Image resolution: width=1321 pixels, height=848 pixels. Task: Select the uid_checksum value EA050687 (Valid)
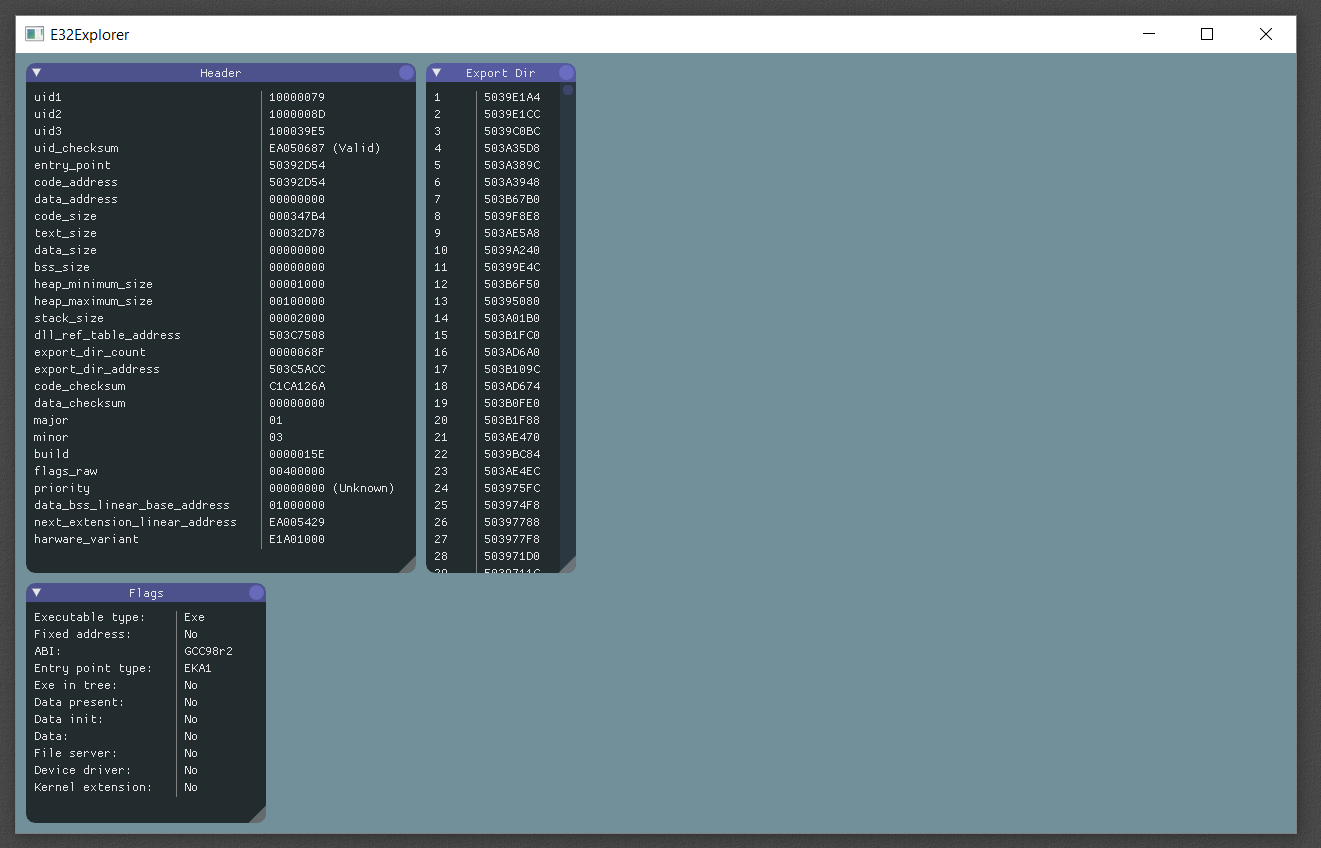pos(325,148)
